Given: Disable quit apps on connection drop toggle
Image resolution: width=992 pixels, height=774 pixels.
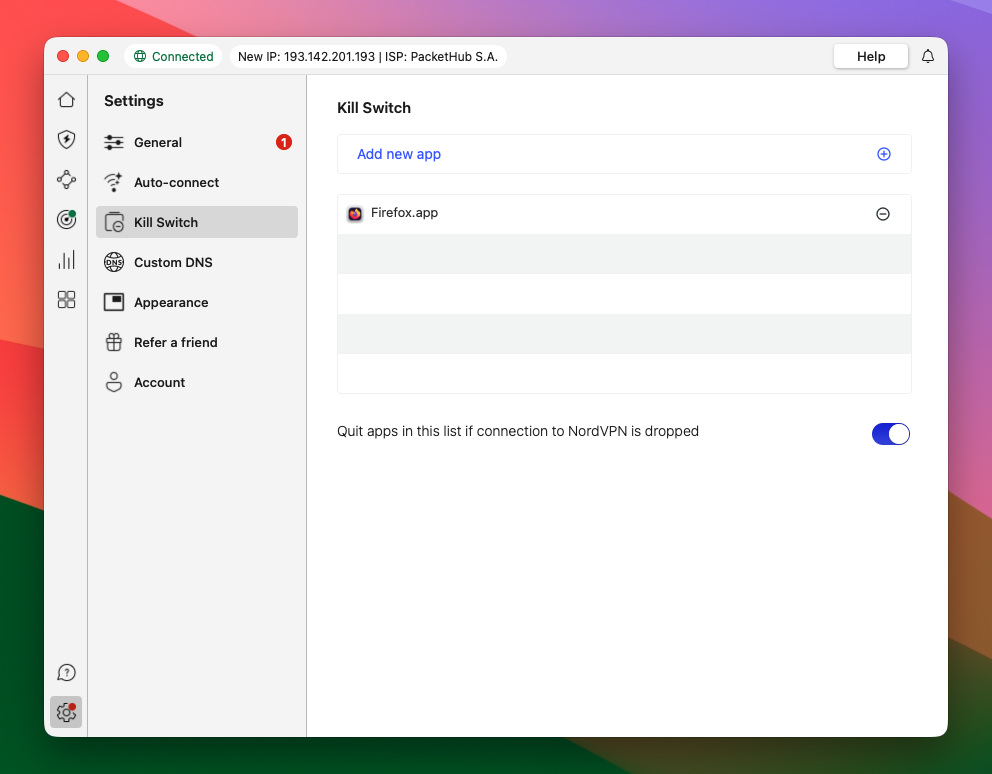Looking at the screenshot, I should point(891,433).
